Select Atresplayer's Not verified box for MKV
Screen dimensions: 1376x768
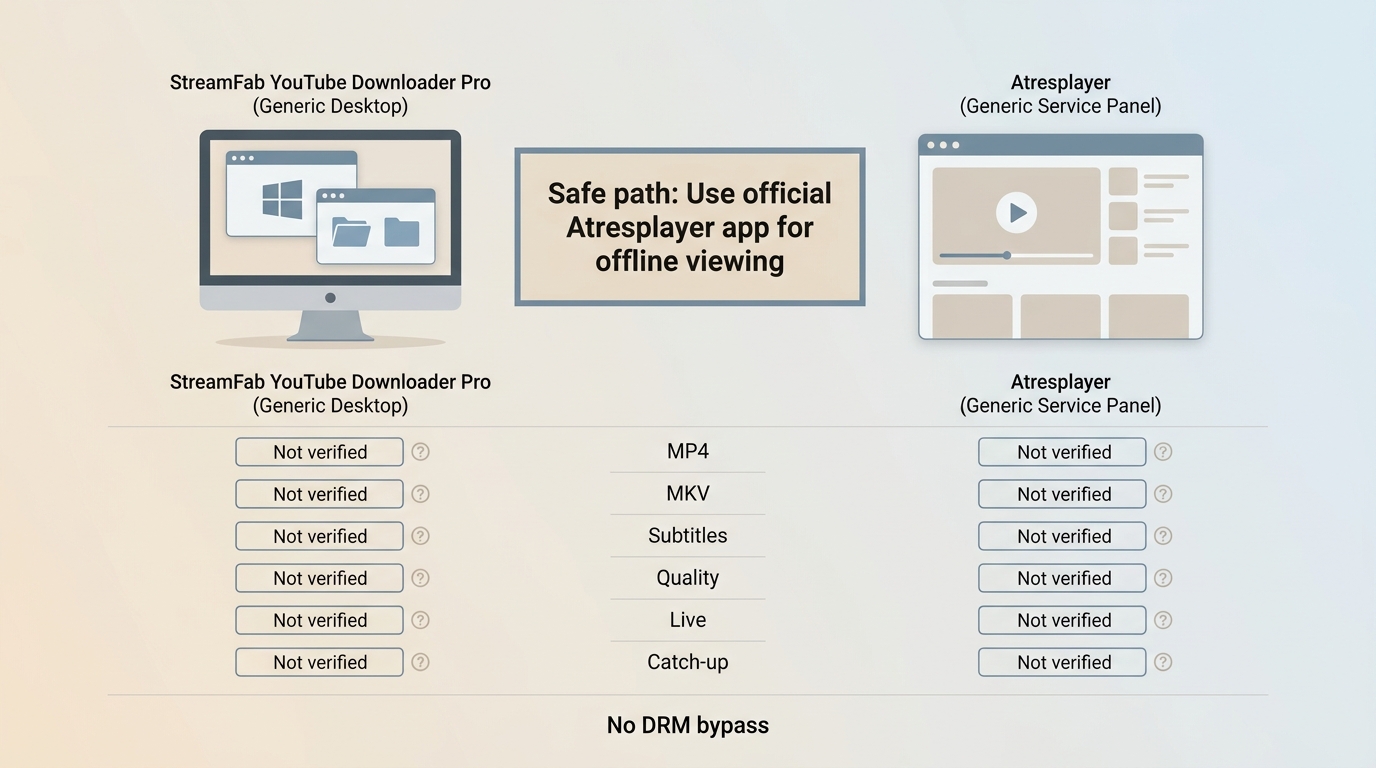pyautogui.click(x=1062, y=494)
